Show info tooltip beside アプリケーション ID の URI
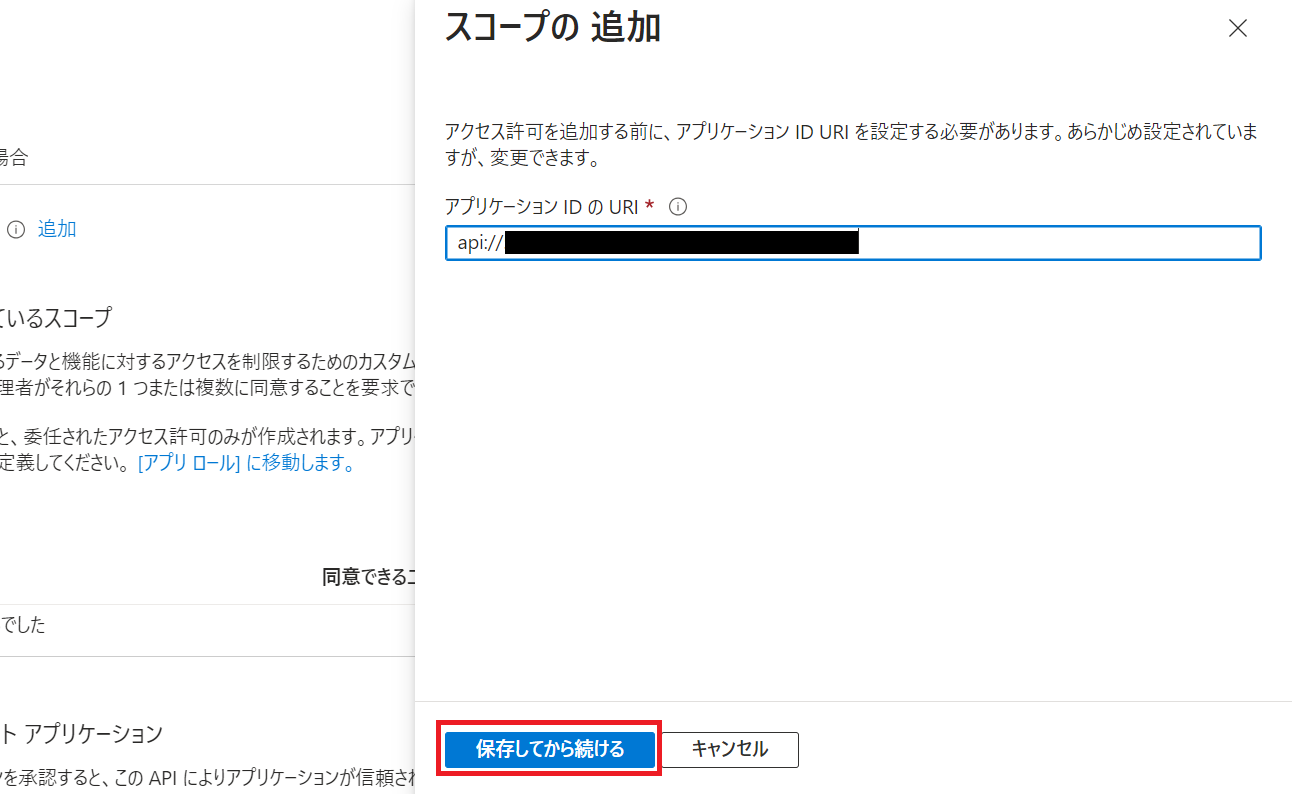 coord(677,206)
